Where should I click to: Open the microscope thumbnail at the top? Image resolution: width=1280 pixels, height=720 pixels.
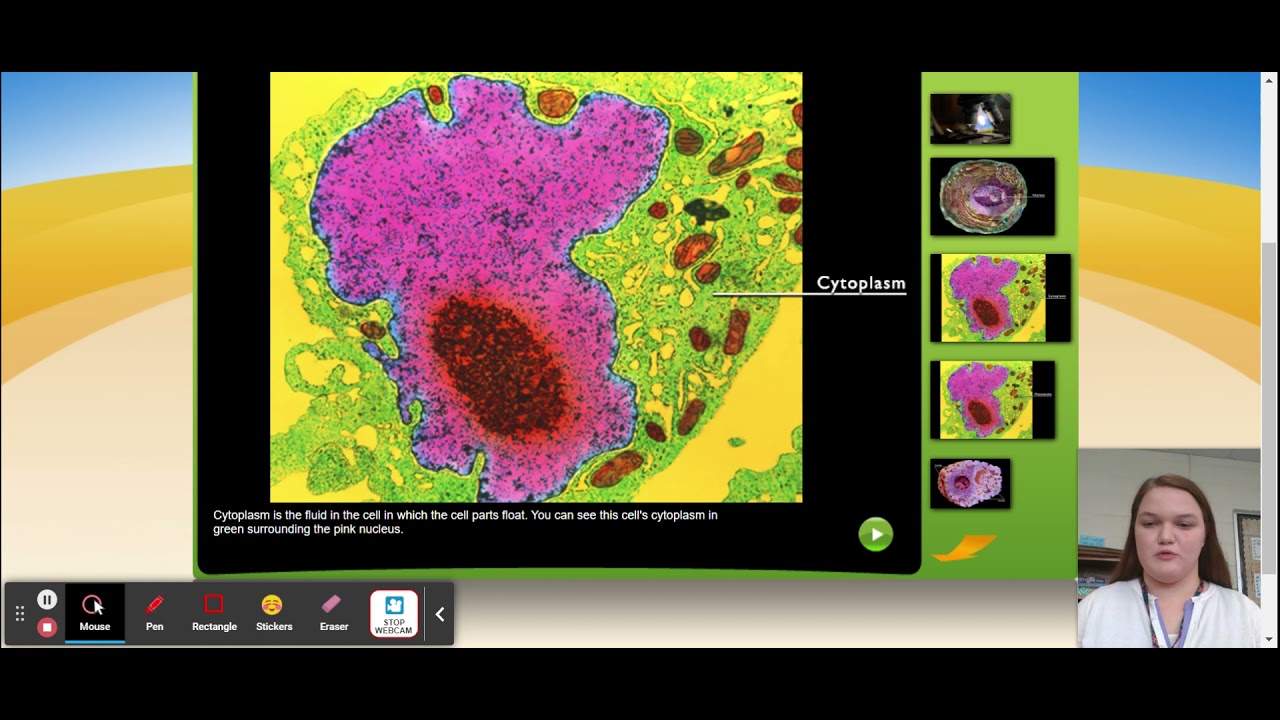coord(970,119)
